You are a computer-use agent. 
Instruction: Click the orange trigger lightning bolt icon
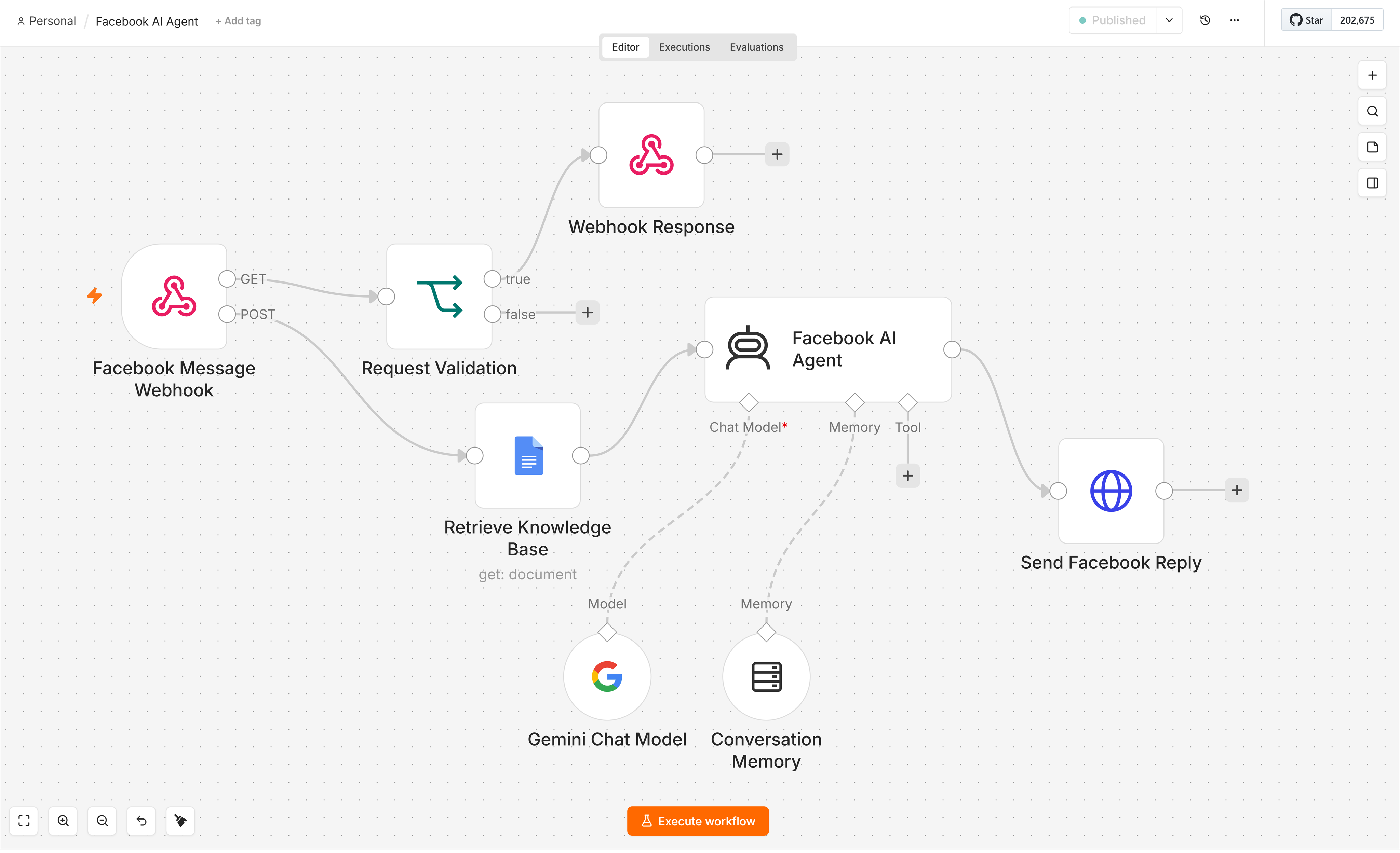tap(94, 295)
